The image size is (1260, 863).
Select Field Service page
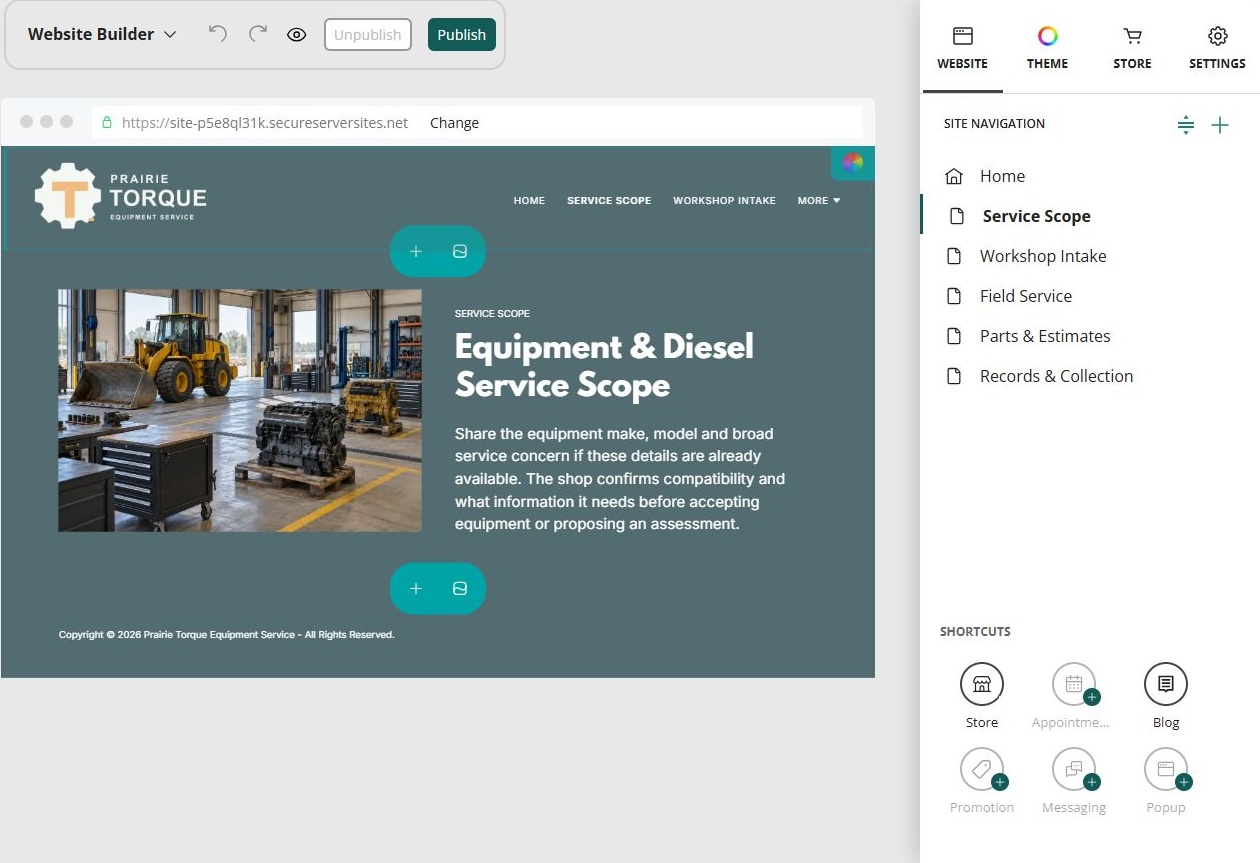(x=1026, y=296)
